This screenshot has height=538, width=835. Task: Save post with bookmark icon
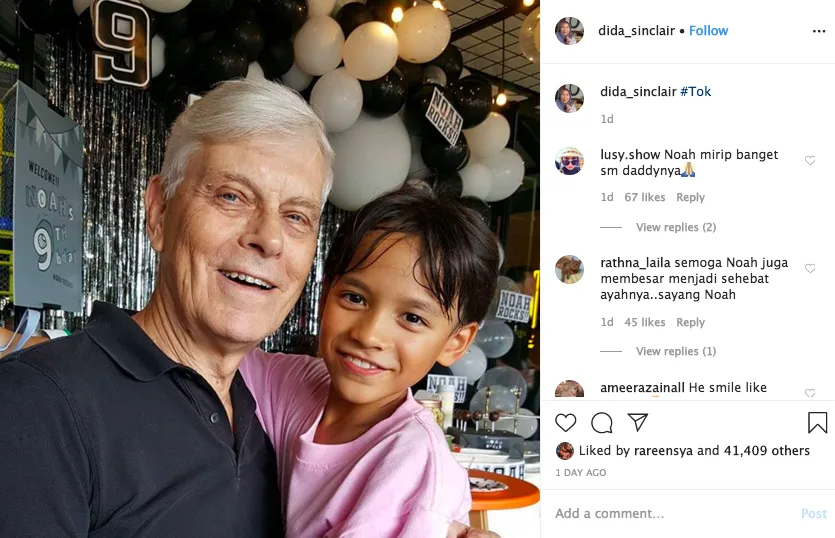[x=817, y=422]
